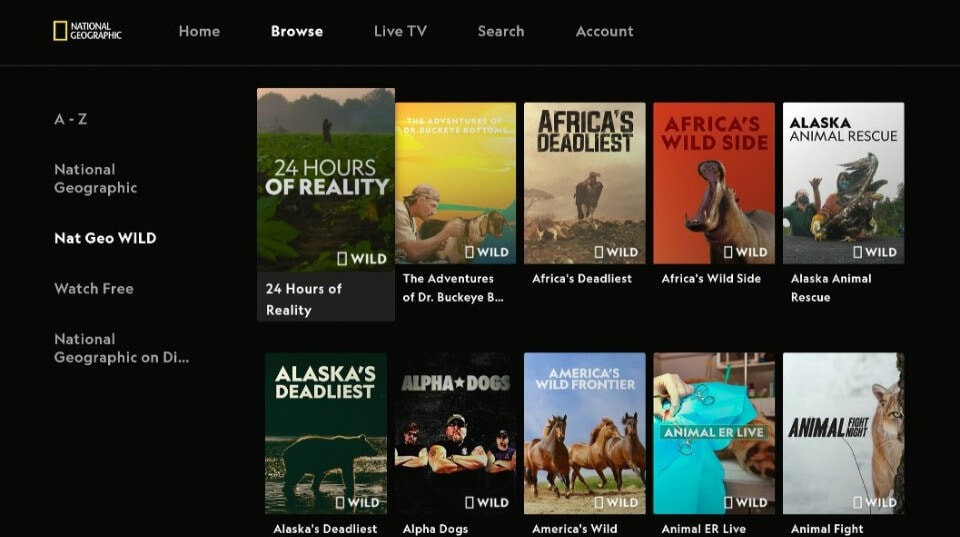This screenshot has height=537, width=960.
Task: Click the 'Animal ER Live' title text
Action: [x=703, y=529]
